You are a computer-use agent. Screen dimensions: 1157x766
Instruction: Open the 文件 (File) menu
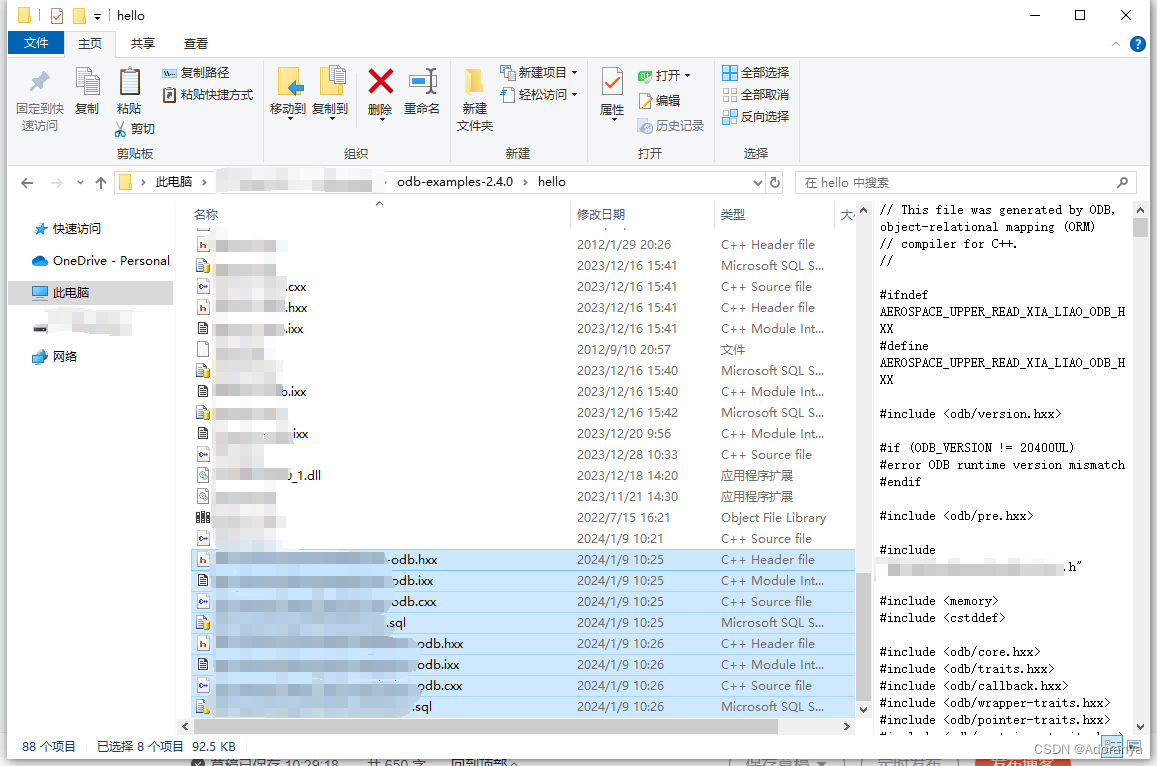[x=35, y=43]
